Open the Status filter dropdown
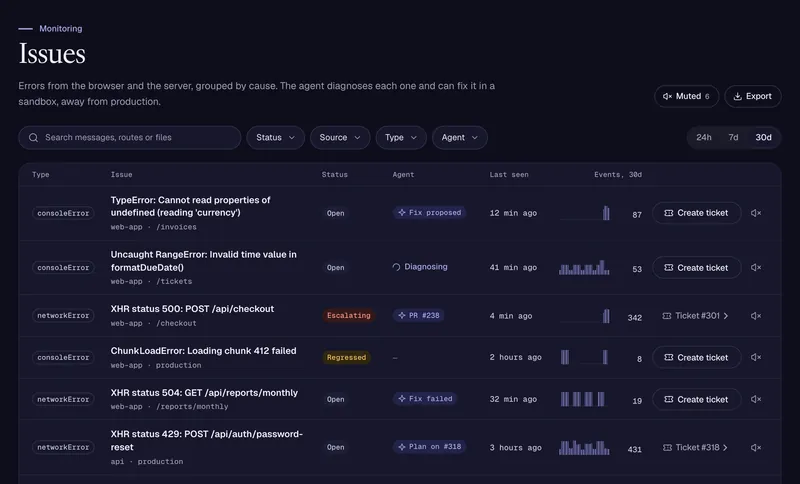Screen dimensions: 800x484 (276, 138)
